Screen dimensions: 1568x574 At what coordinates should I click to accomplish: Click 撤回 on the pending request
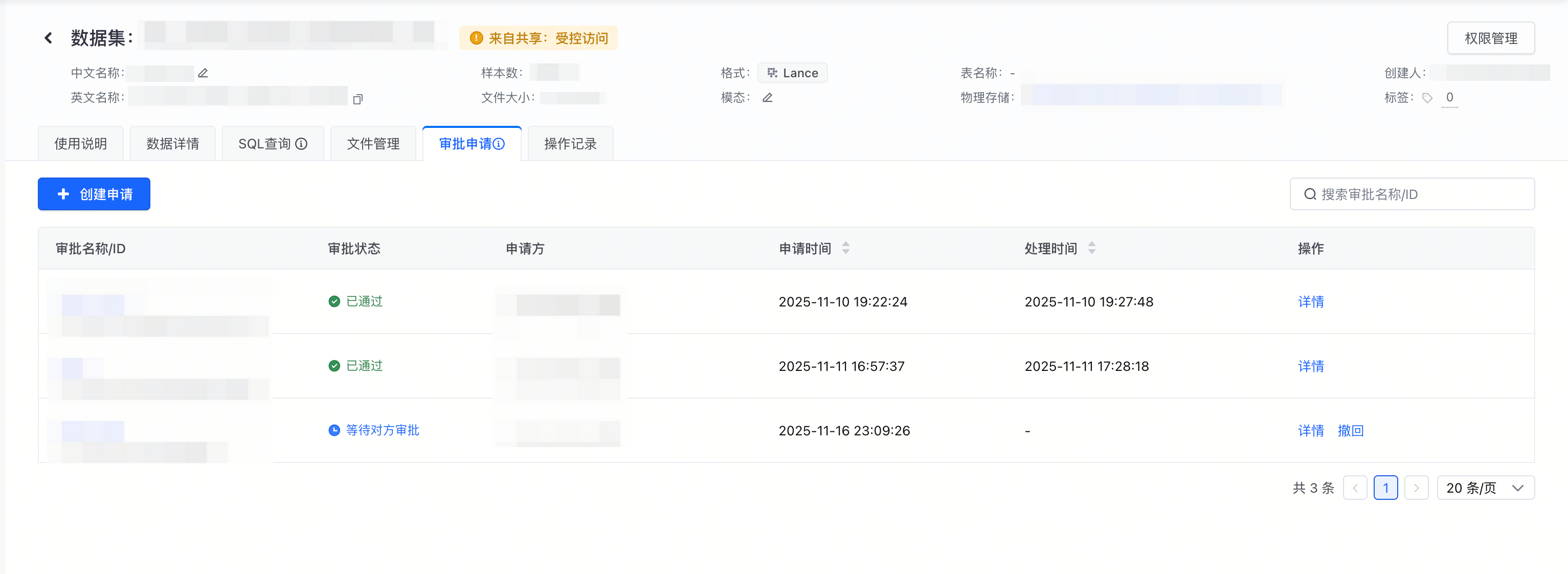coord(1350,430)
